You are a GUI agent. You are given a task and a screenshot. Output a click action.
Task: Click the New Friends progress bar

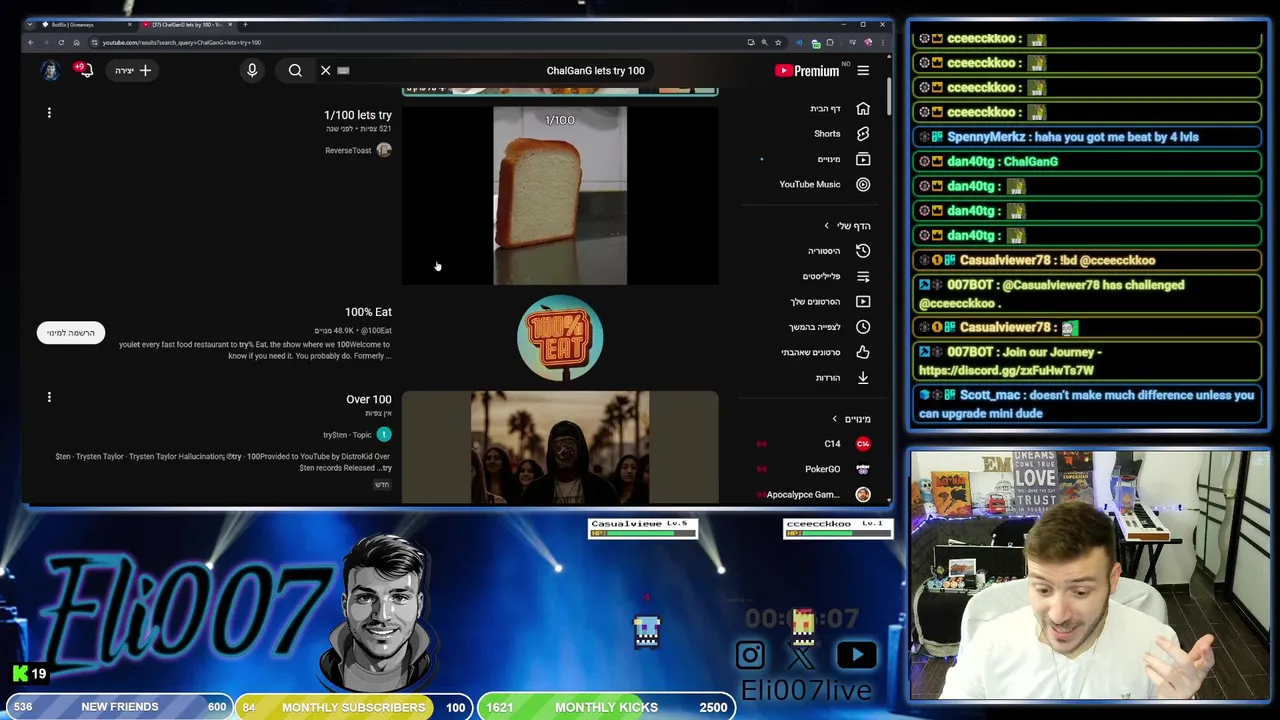coord(119,707)
